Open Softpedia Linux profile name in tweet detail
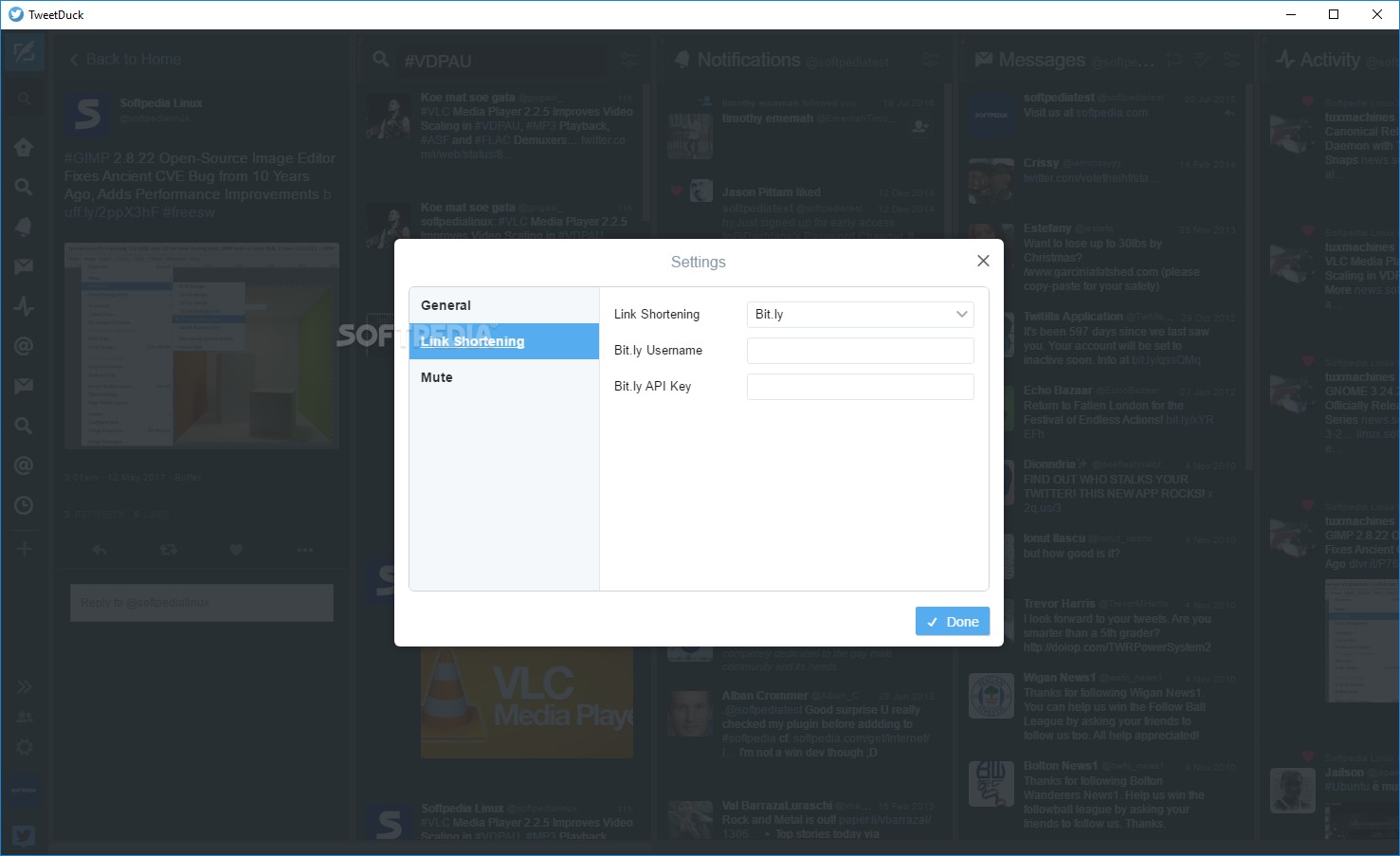This screenshot has width=1400, height=856. [161, 102]
